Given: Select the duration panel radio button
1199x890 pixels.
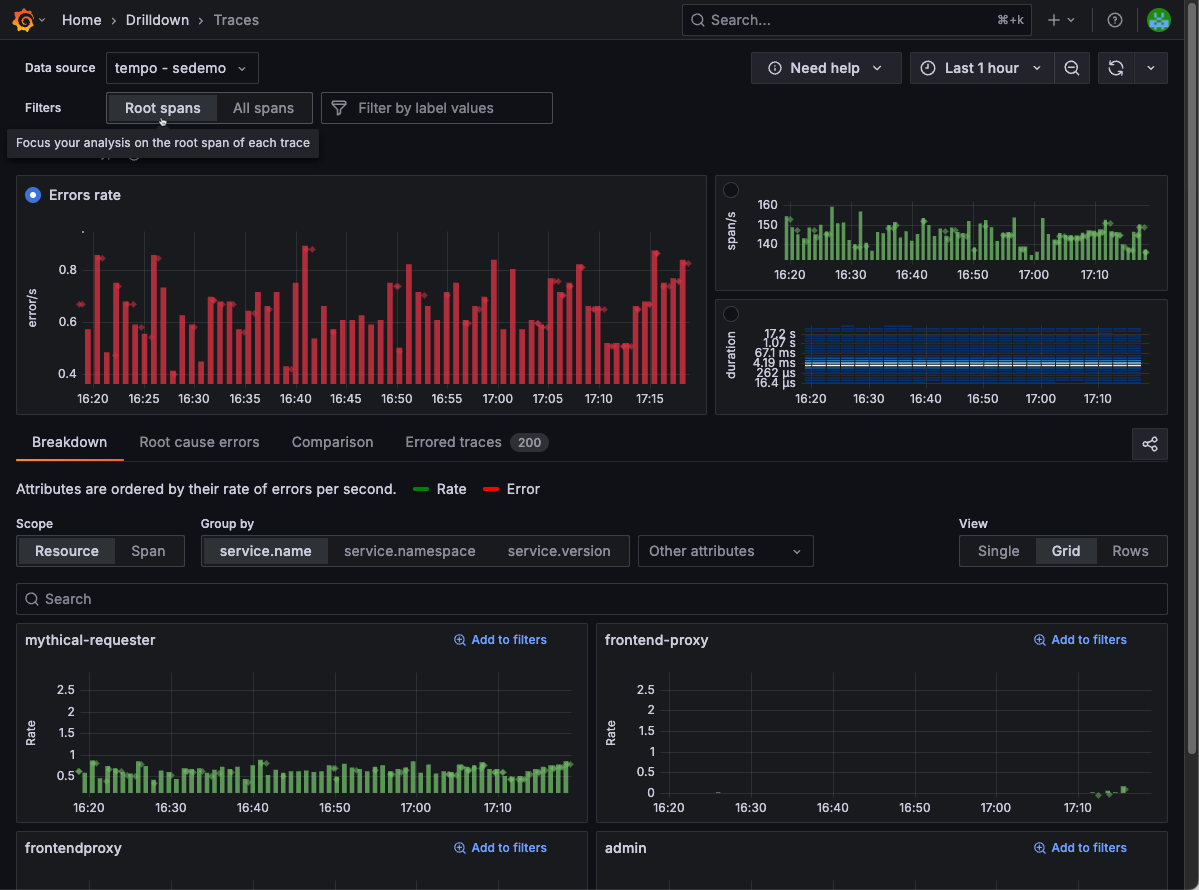Looking at the screenshot, I should pos(731,314).
